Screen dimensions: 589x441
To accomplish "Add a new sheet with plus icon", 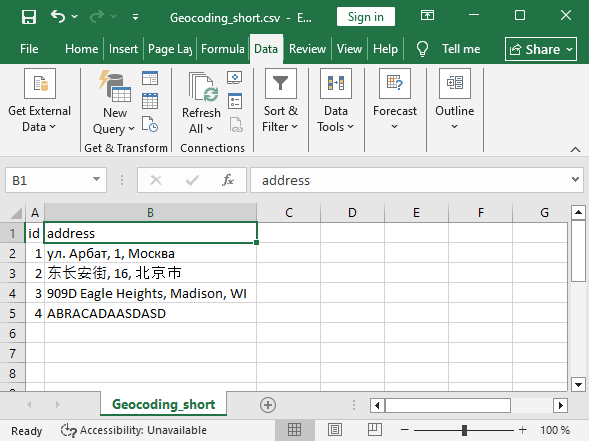I will [268, 405].
